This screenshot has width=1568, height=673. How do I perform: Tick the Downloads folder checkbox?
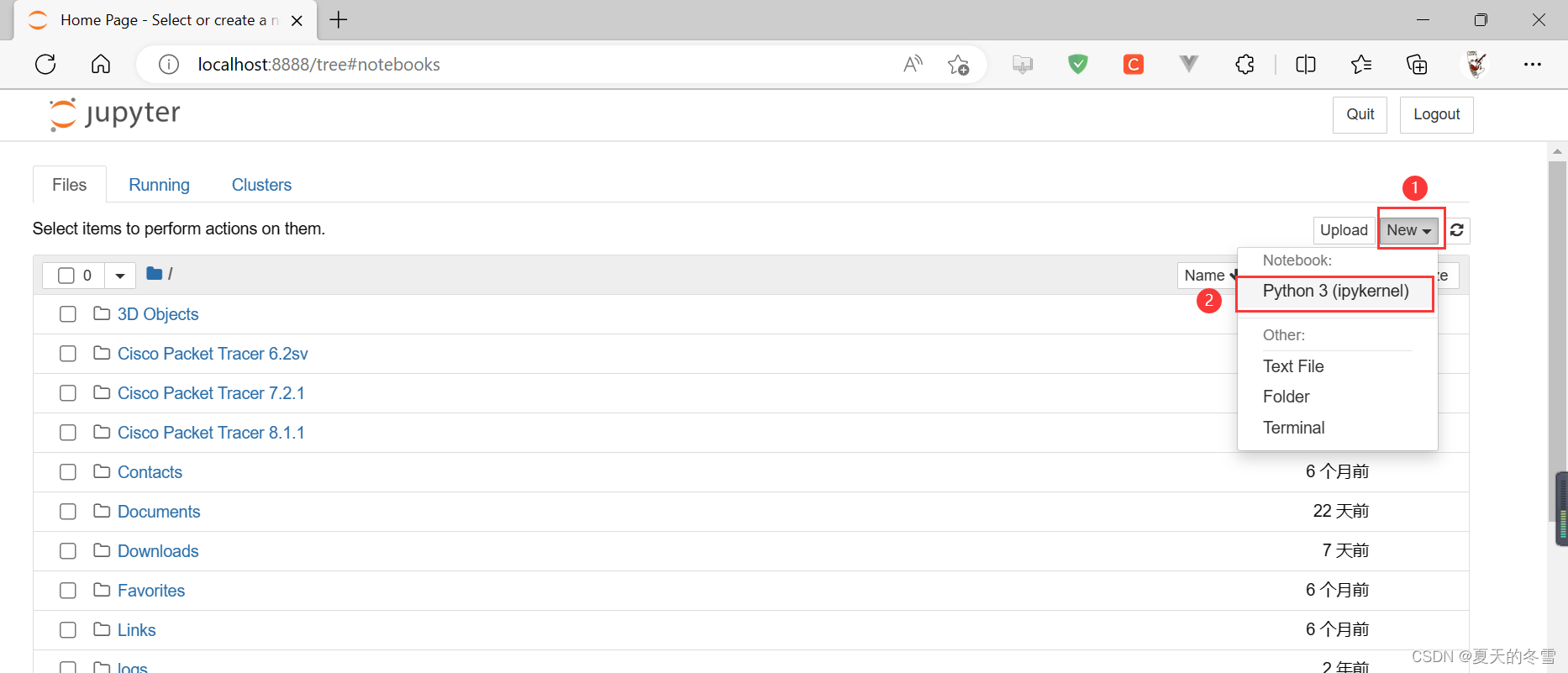[x=68, y=551]
